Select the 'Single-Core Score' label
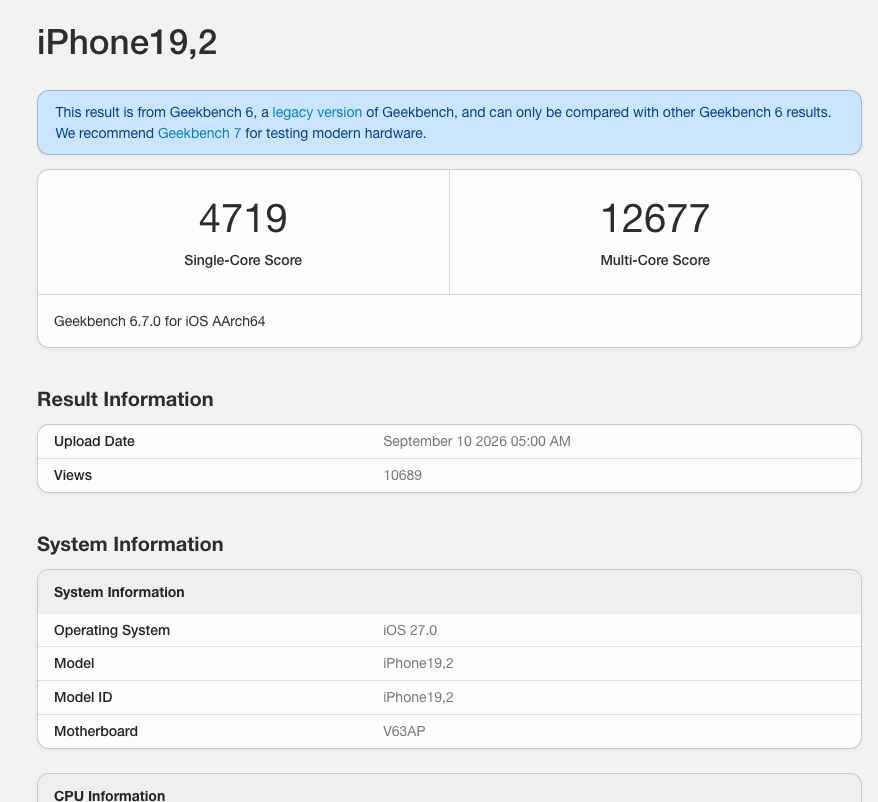878x802 pixels. point(243,260)
